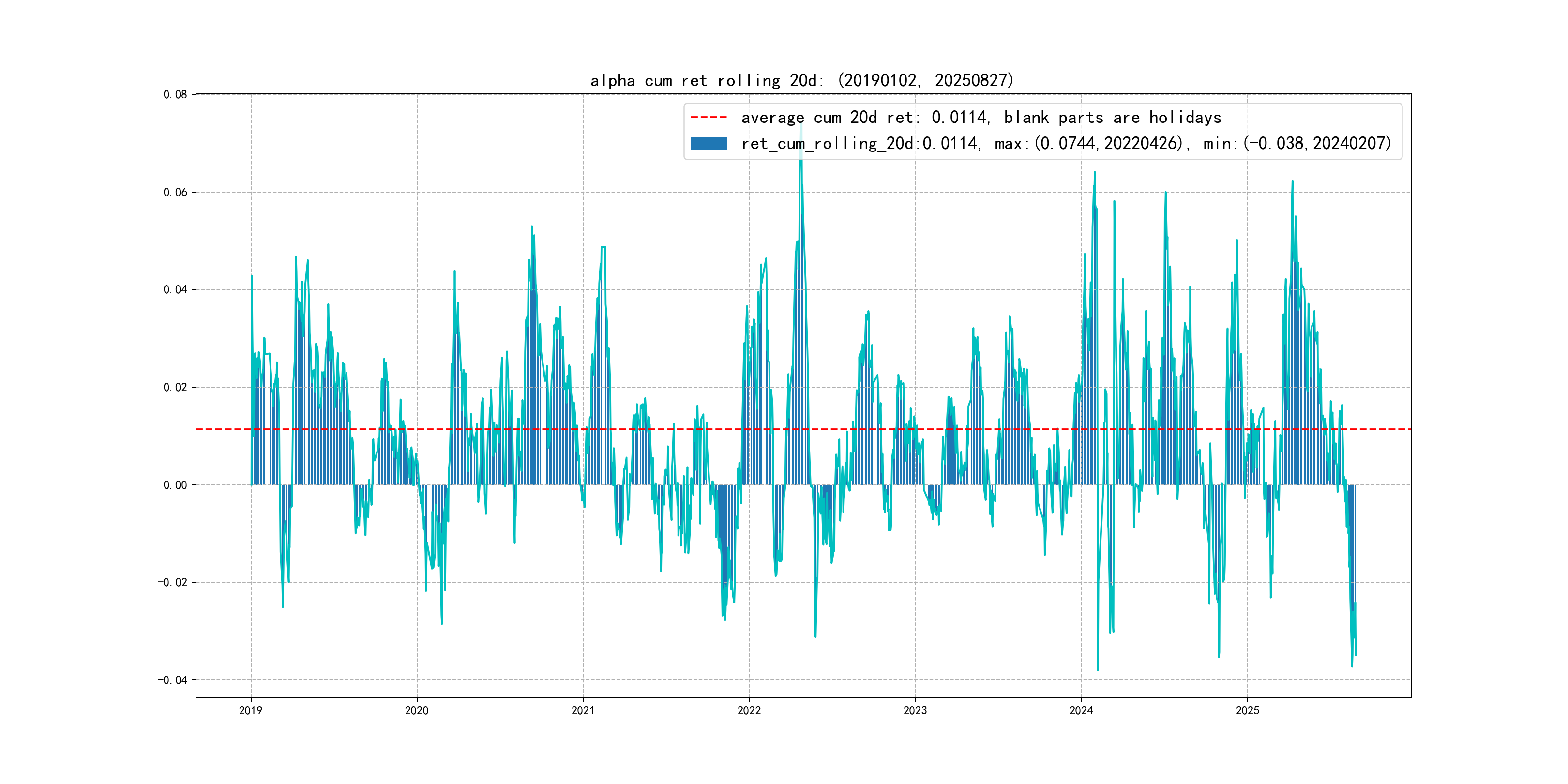The height and width of the screenshot is (784, 1568).
Task: Click the 2020 x-axis tick label
Action: pos(417,710)
